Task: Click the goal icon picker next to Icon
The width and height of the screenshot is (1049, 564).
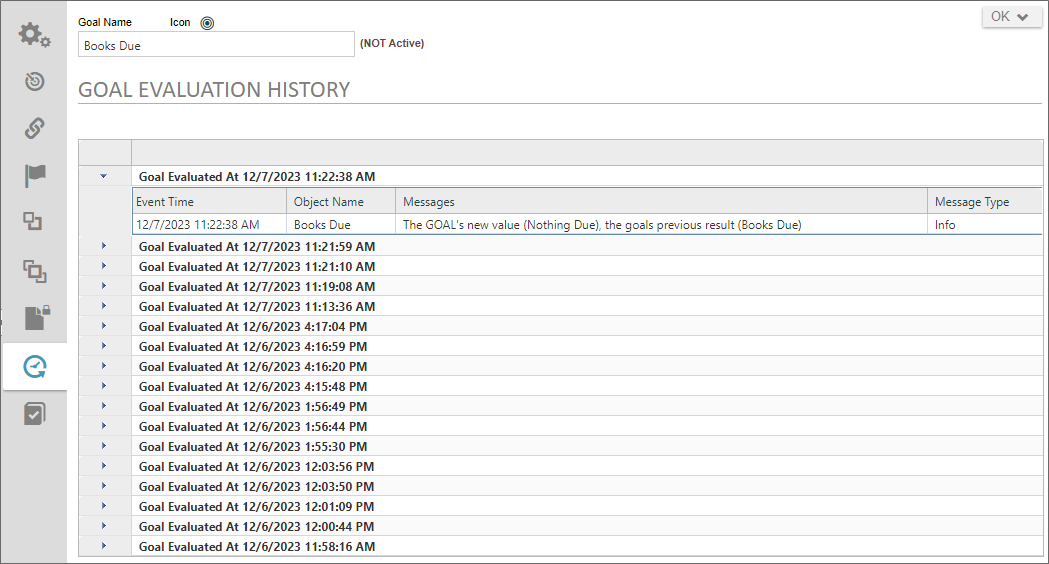Action: tap(207, 23)
